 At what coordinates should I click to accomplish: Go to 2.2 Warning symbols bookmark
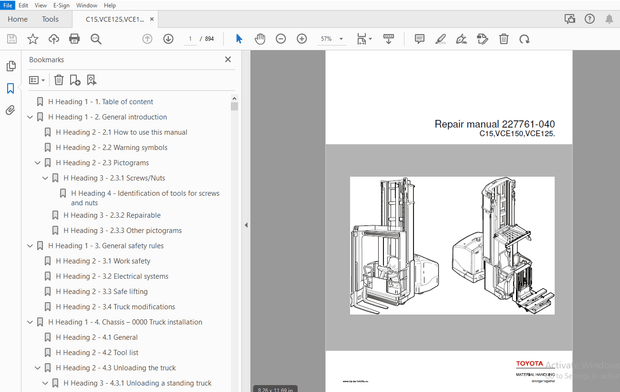[112, 148]
